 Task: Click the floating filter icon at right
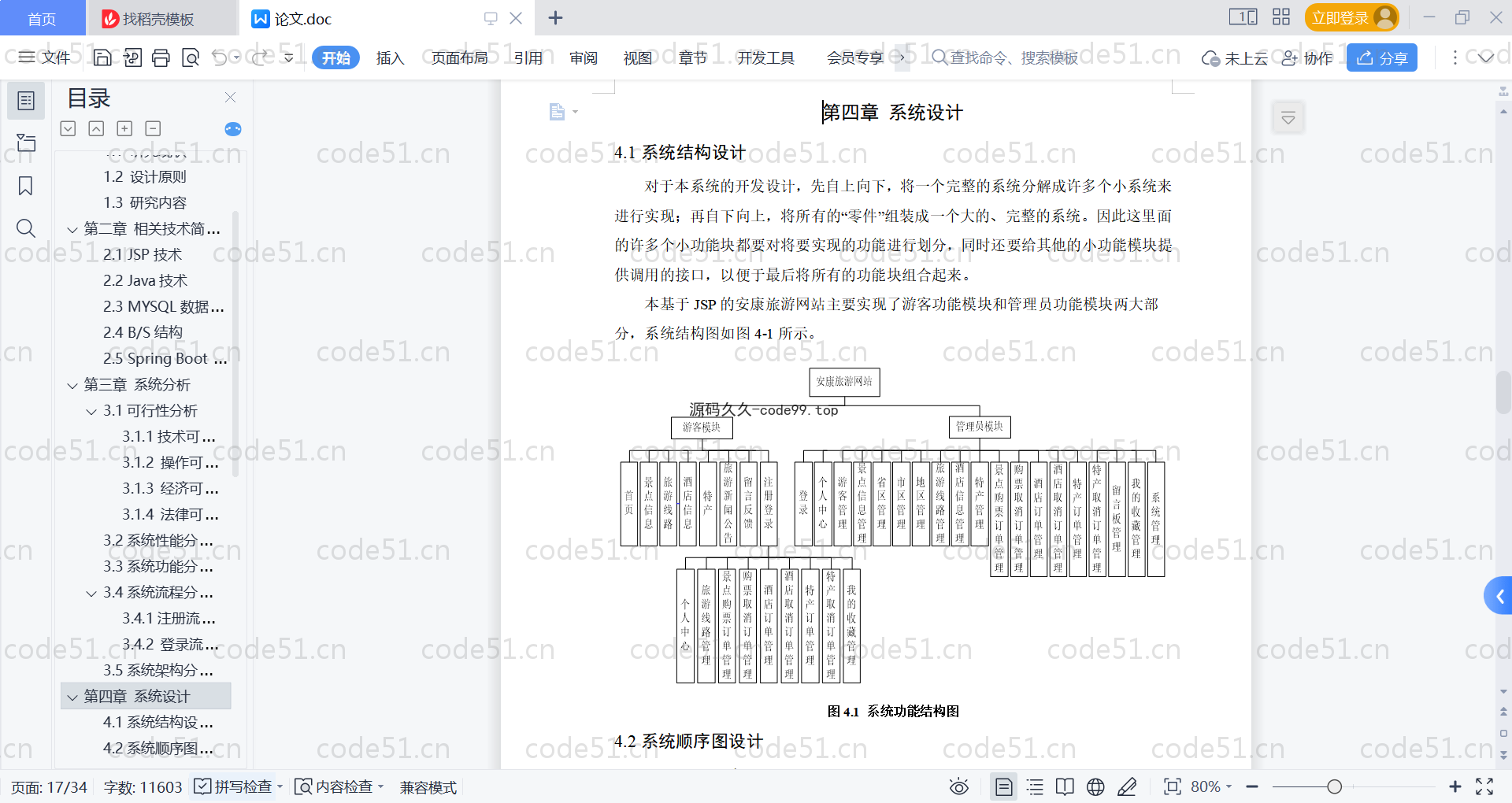point(1288,118)
